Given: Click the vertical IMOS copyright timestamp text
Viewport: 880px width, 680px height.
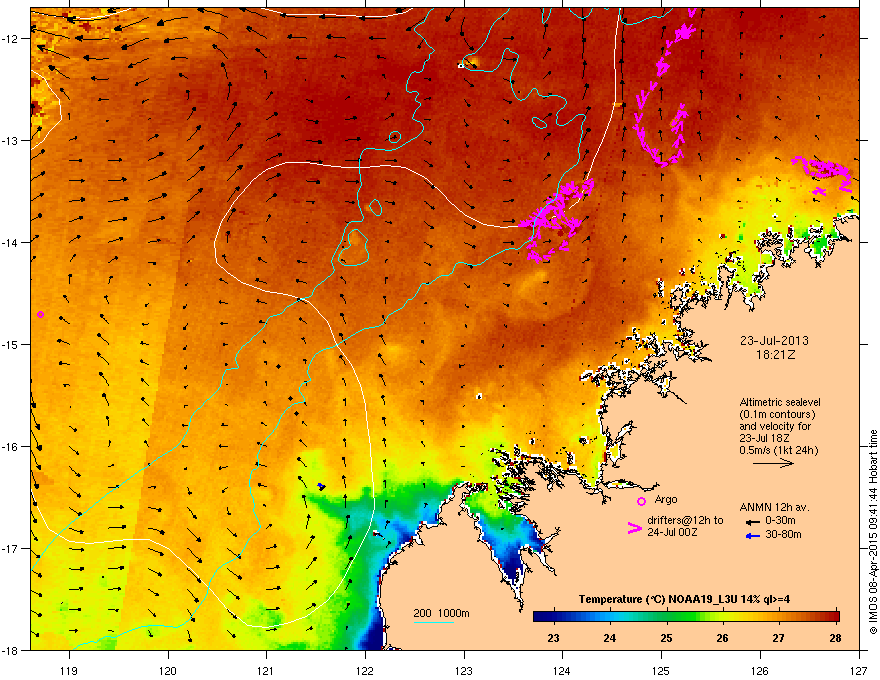Looking at the screenshot, I should pos(873,532).
